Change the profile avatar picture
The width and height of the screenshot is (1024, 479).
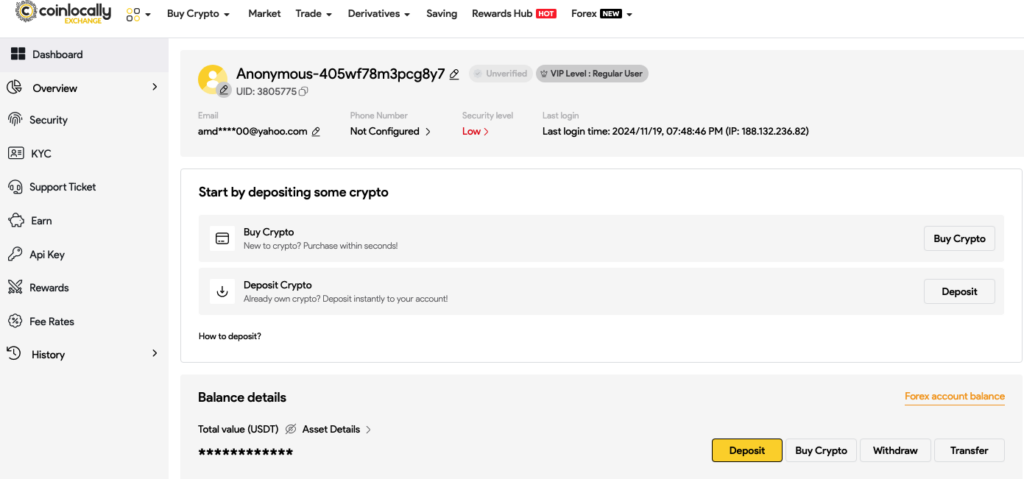coord(224,90)
